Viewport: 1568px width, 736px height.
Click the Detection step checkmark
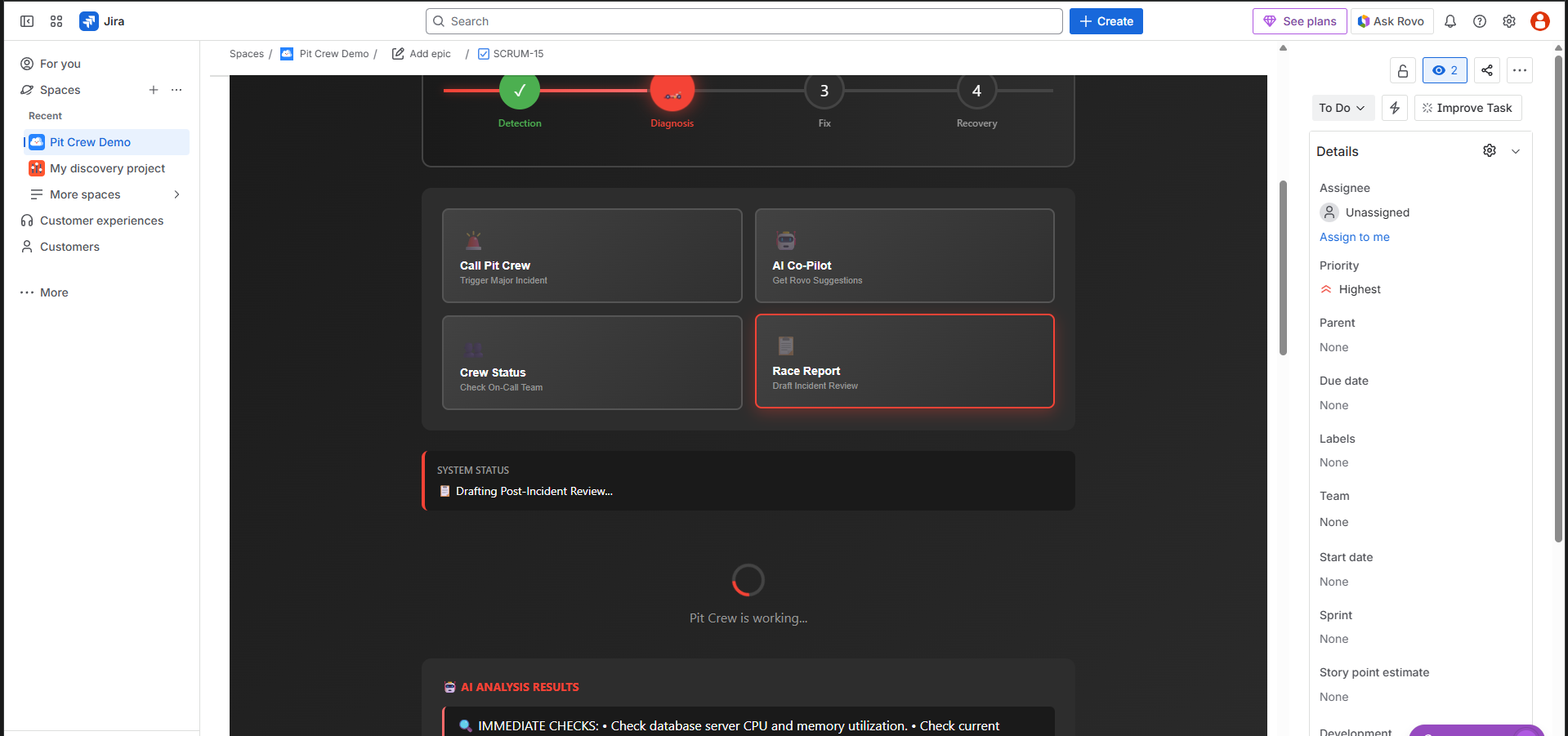pyautogui.click(x=520, y=91)
